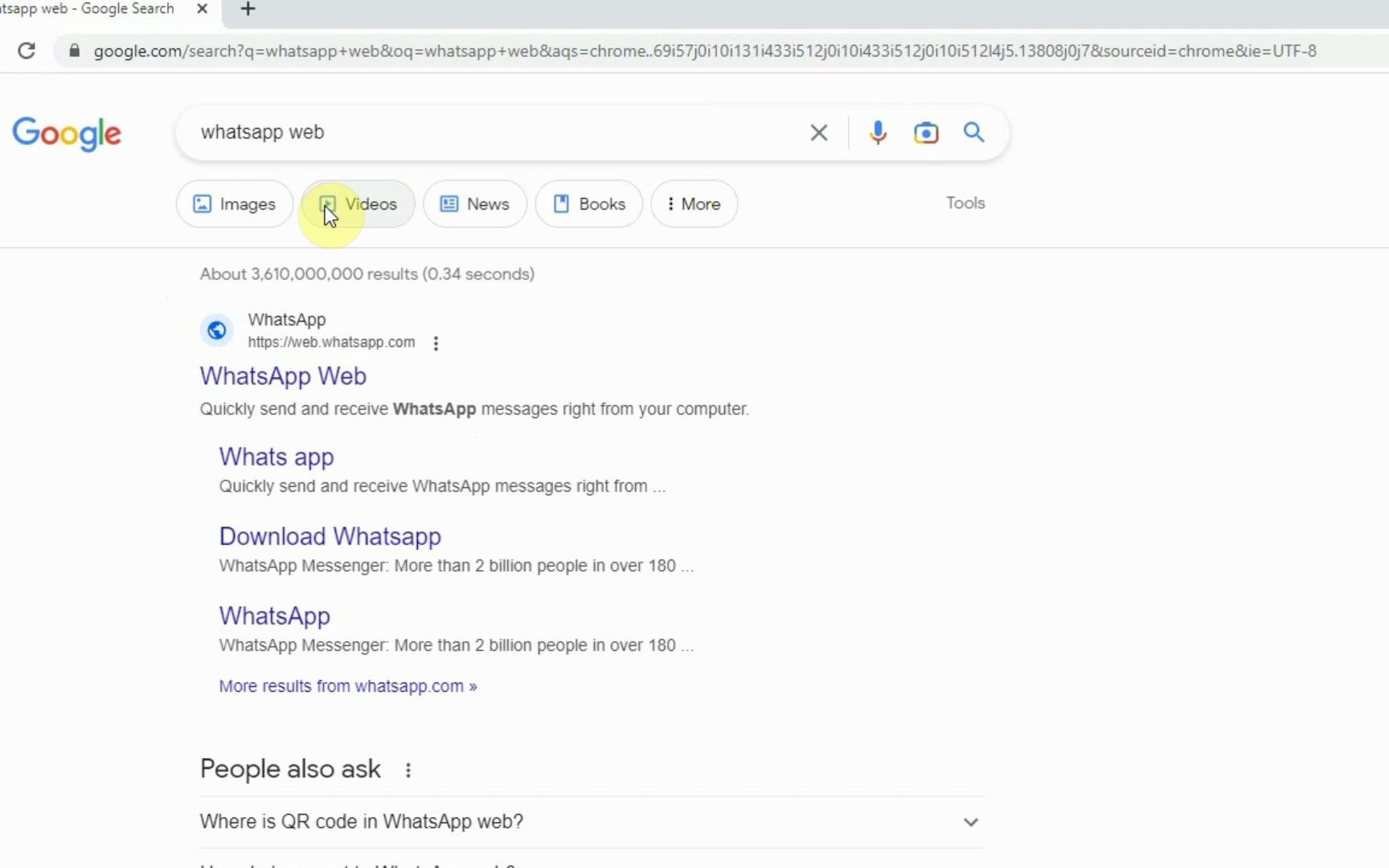This screenshot has width=1389, height=868.
Task: Start voice search with the microphone icon
Action: (x=878, y=133)
